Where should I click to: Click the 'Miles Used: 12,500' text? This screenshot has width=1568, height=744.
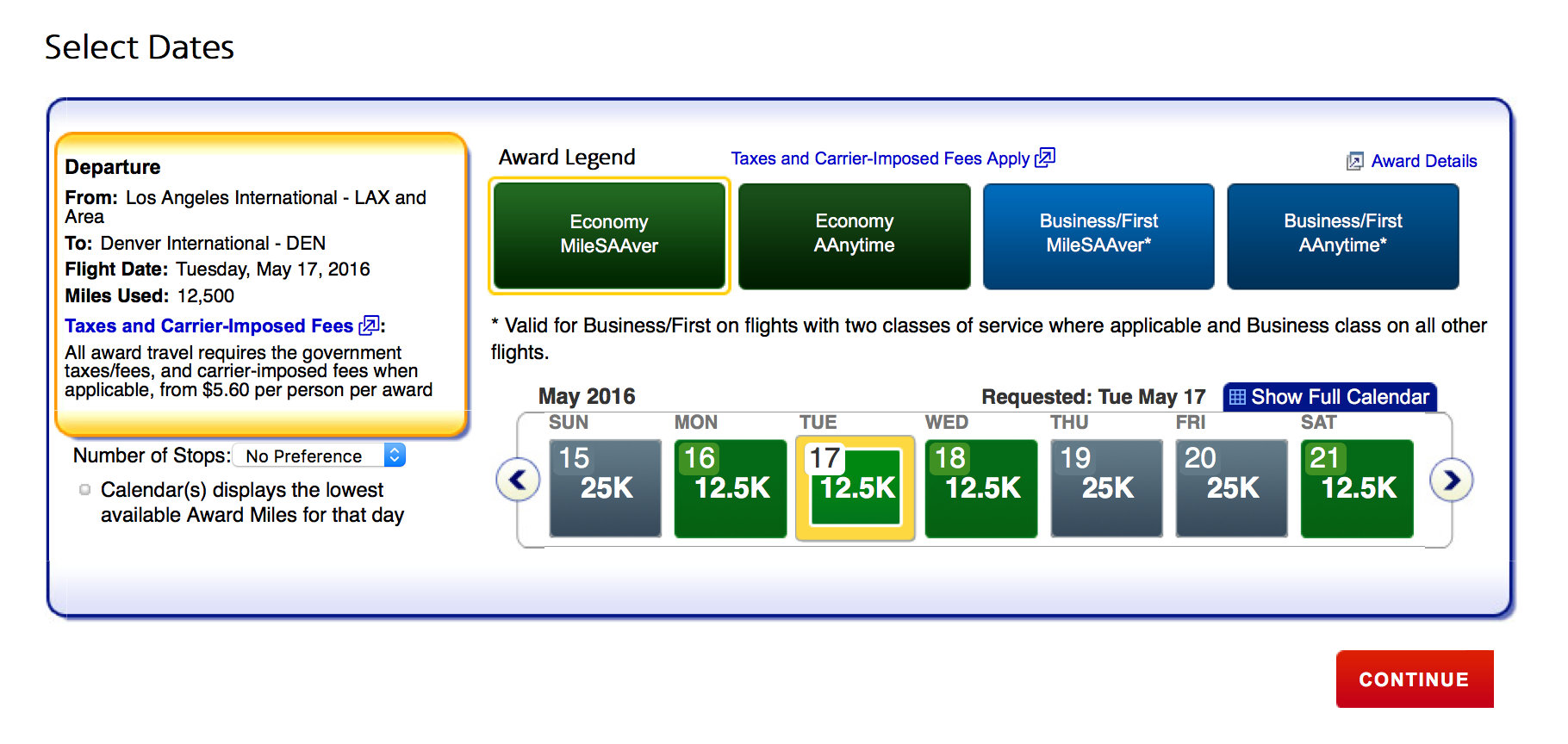click(150, 296)
